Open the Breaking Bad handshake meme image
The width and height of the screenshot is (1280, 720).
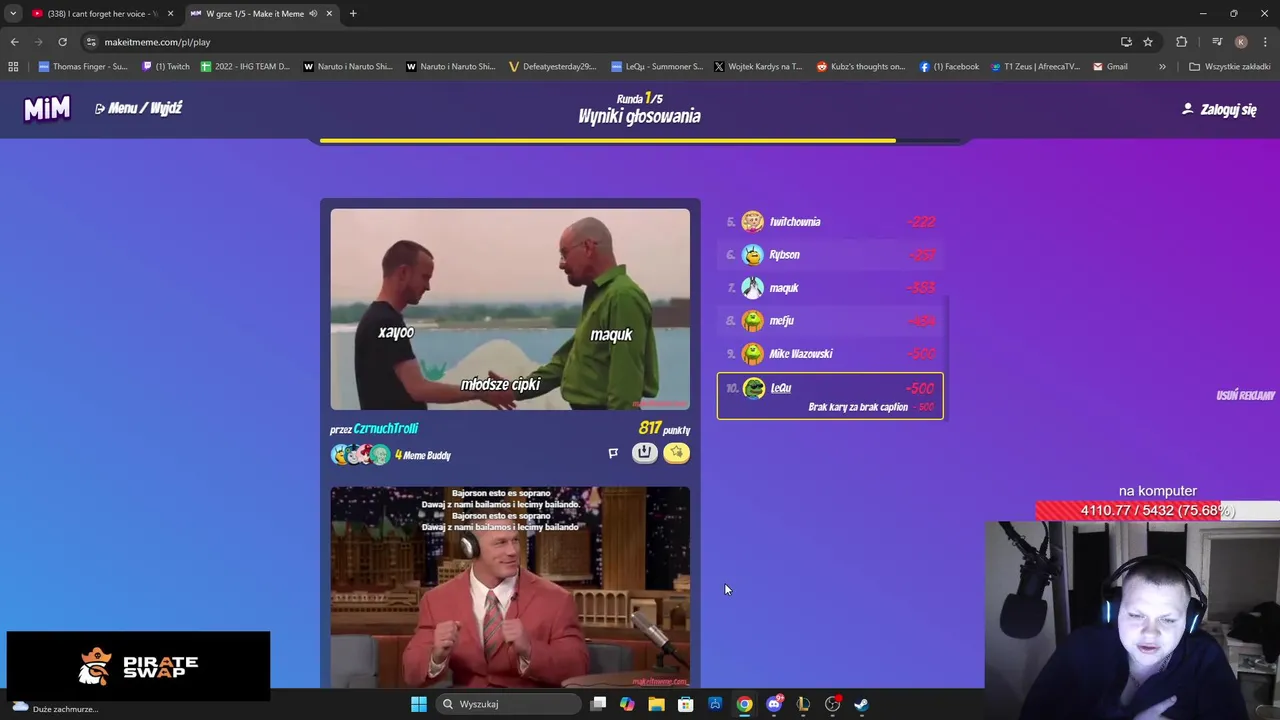(x=510, y=309)
